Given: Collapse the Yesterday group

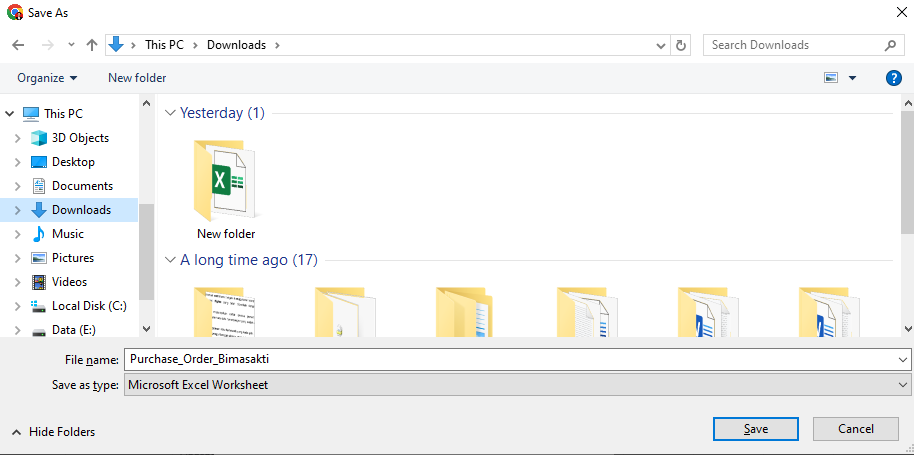Looking at the screenshot, I should point(170,113).
